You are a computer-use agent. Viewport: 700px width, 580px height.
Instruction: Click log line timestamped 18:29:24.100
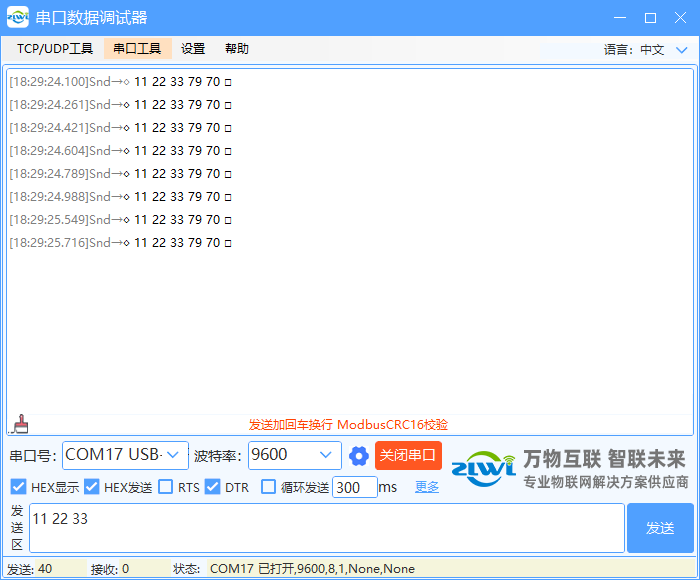pyautogui.click(x=121, y=82)
